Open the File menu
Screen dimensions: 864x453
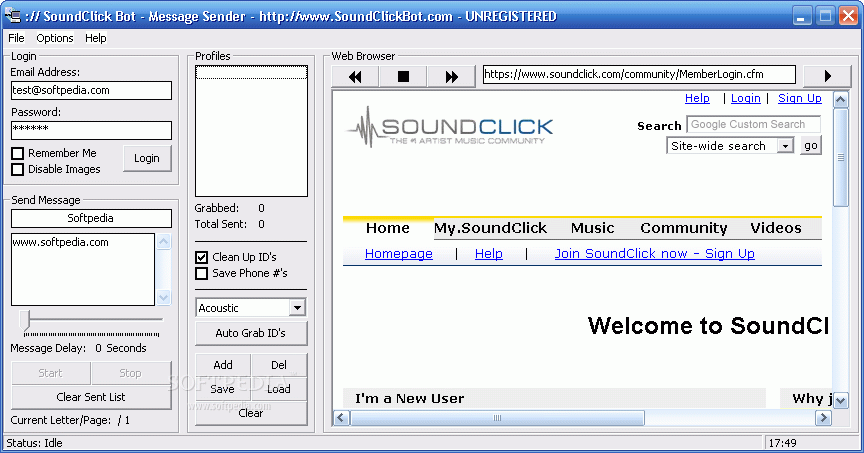click(x=16, y=38)
